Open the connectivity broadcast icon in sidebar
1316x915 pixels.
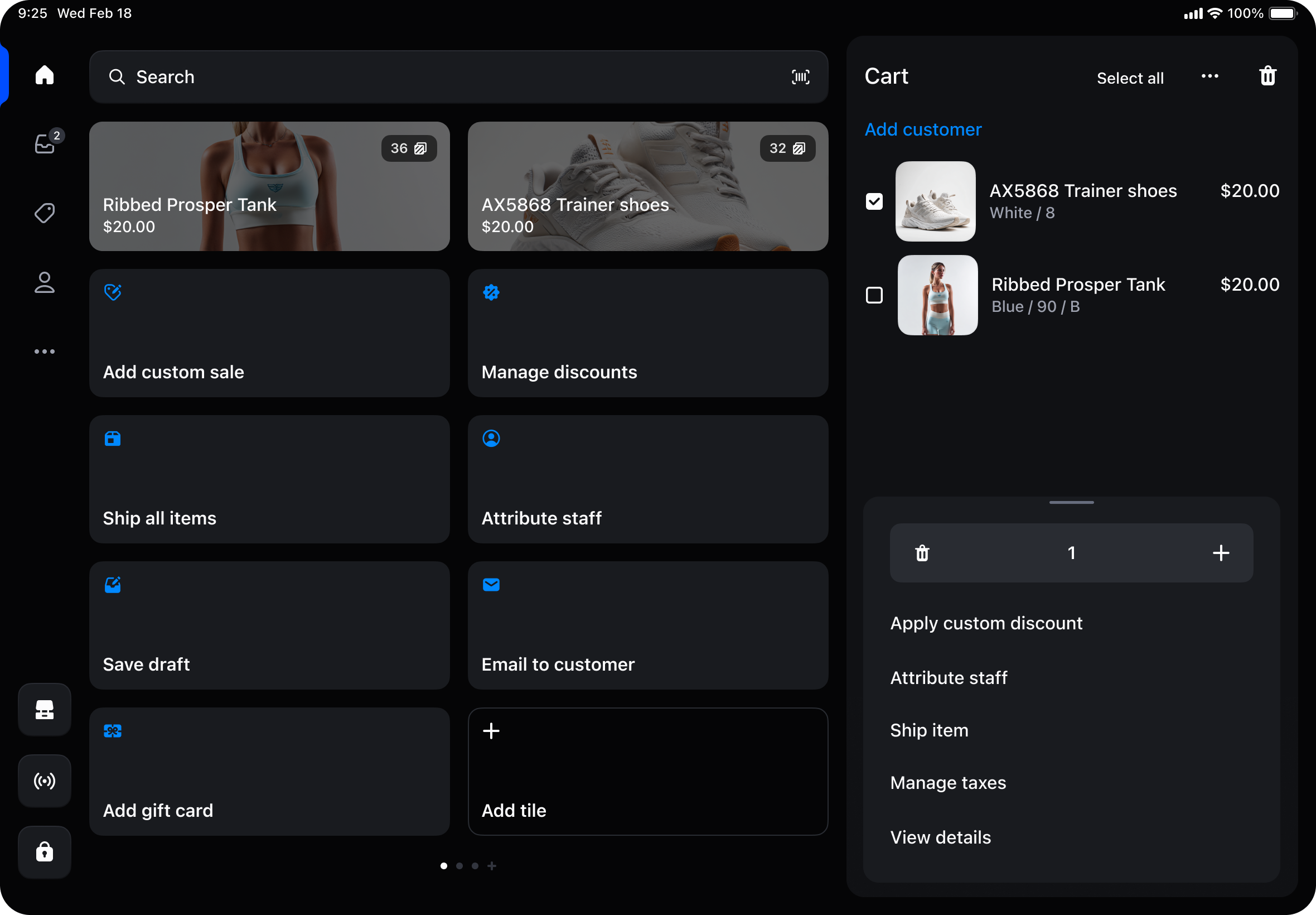[x=44, y=781]
